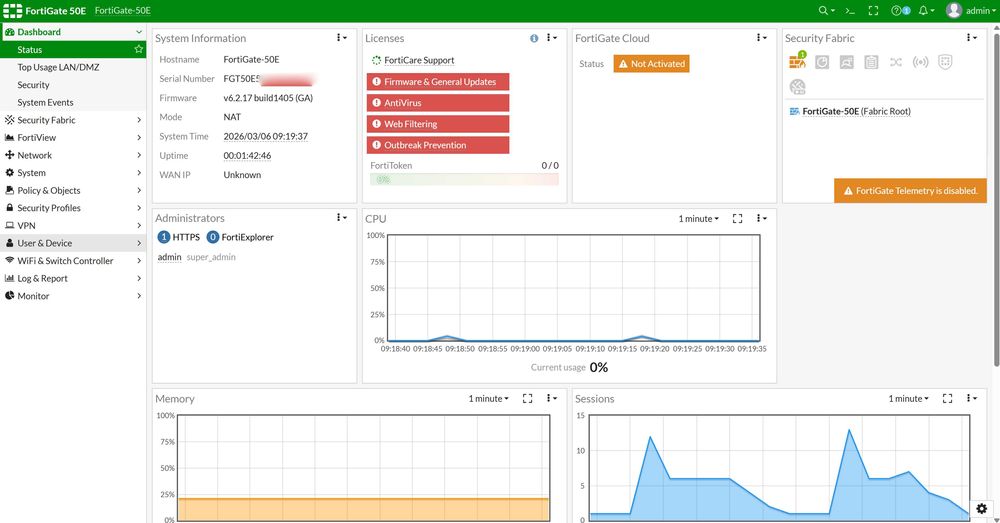
Task: Expand Policy & Objects sidebar menu
Action: [x=73, y=190]
